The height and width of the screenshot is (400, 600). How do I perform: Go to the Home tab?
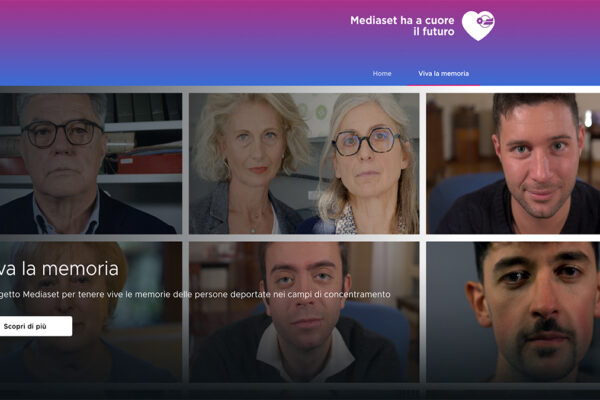(382, 73)
